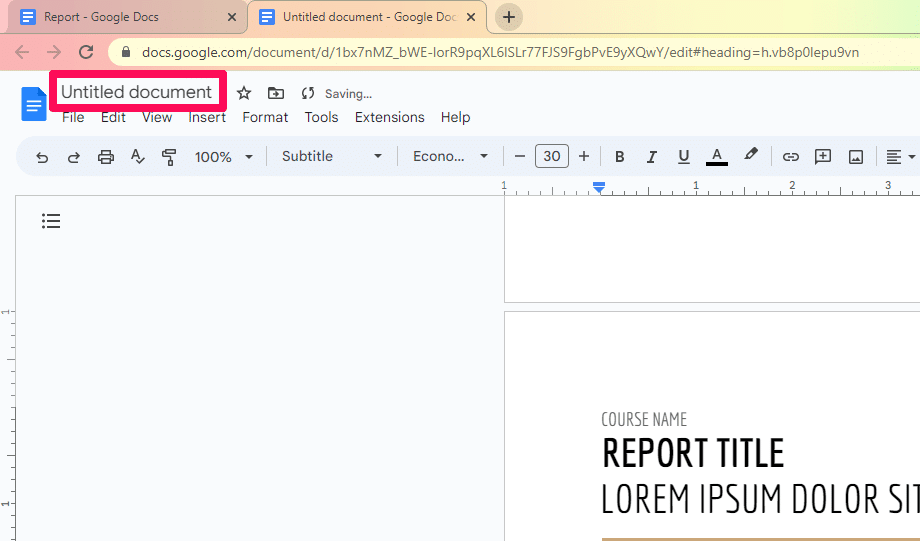
Task: Show the document outline icon
Action: tap(51, 221)
